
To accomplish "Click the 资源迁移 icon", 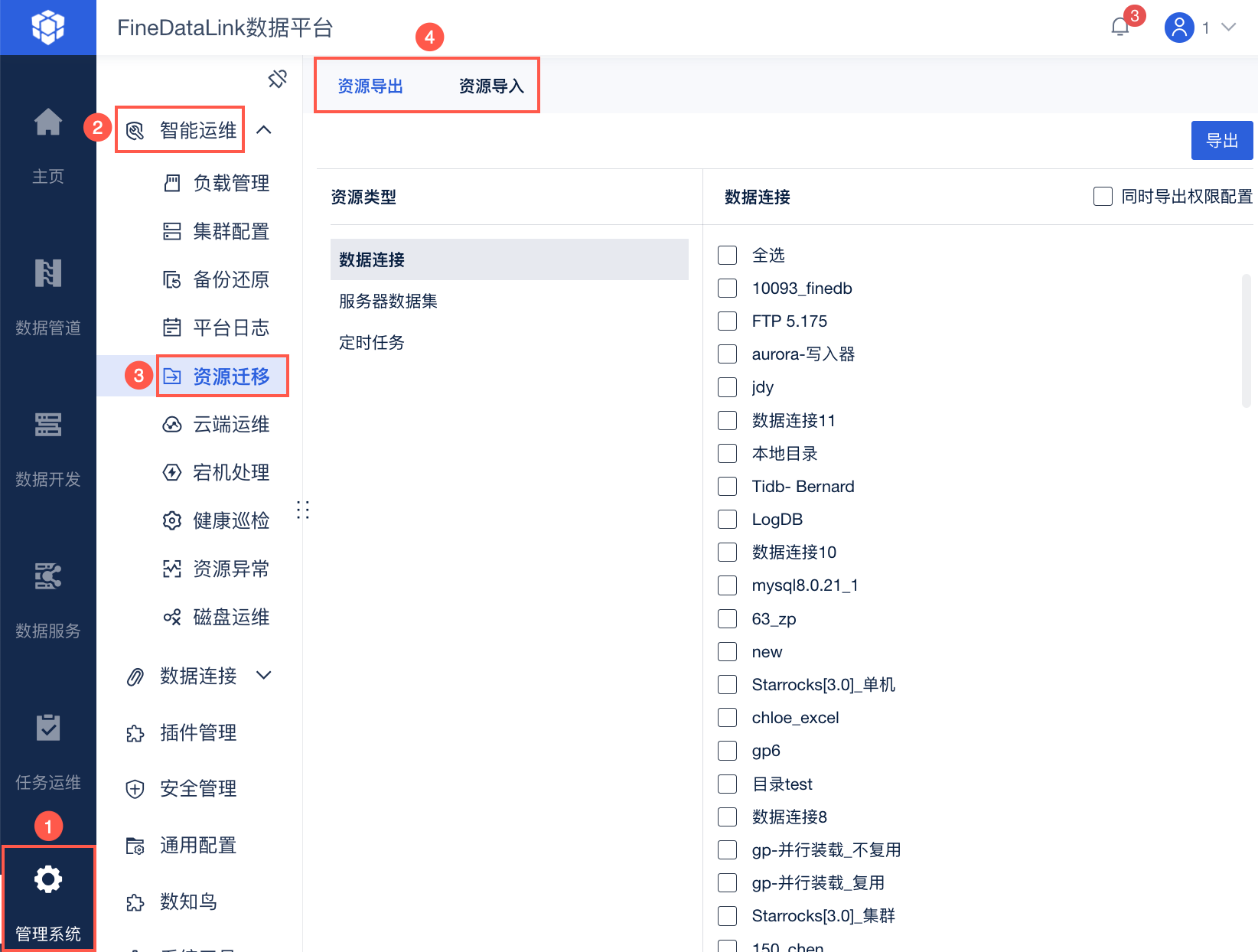I will [x=172, y=376].
